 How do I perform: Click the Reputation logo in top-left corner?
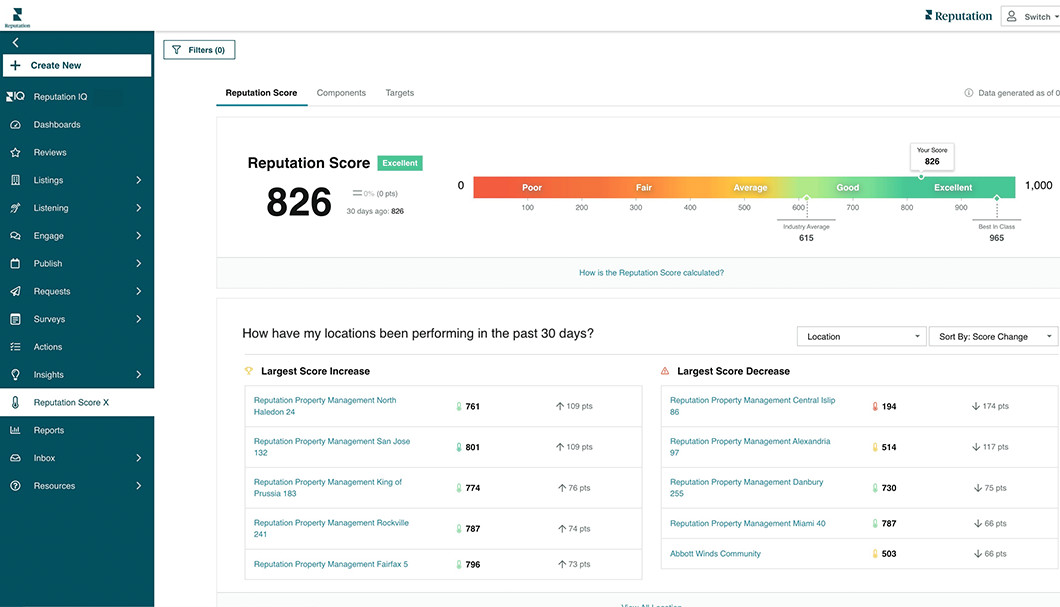(17, 18)
